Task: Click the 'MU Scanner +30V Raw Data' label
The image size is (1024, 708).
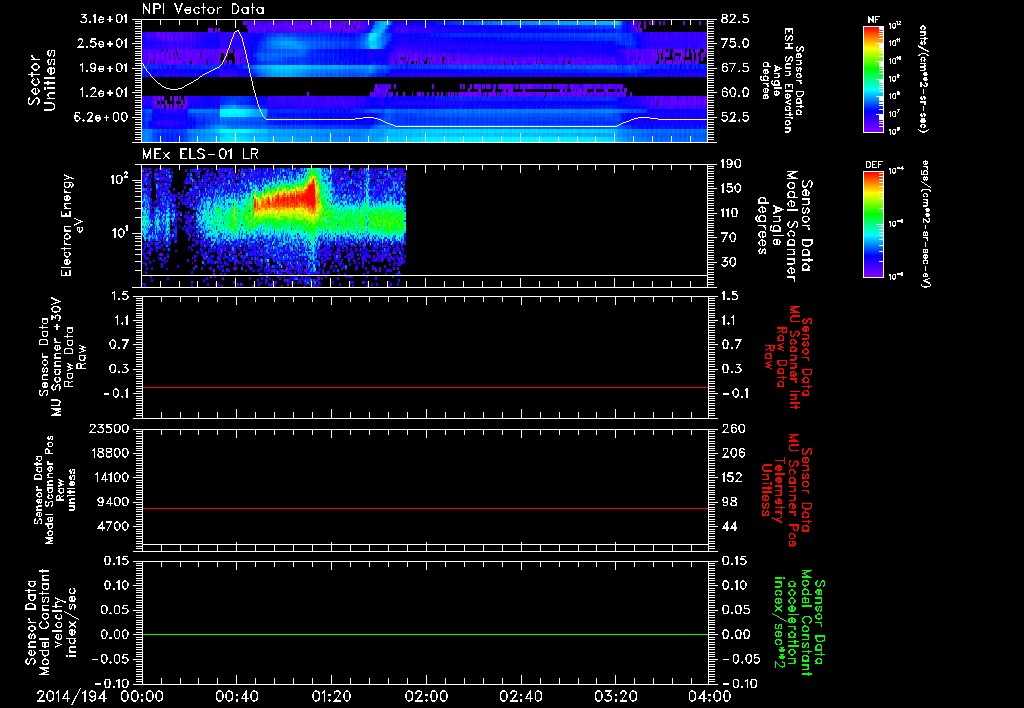Action: (62, 357)
